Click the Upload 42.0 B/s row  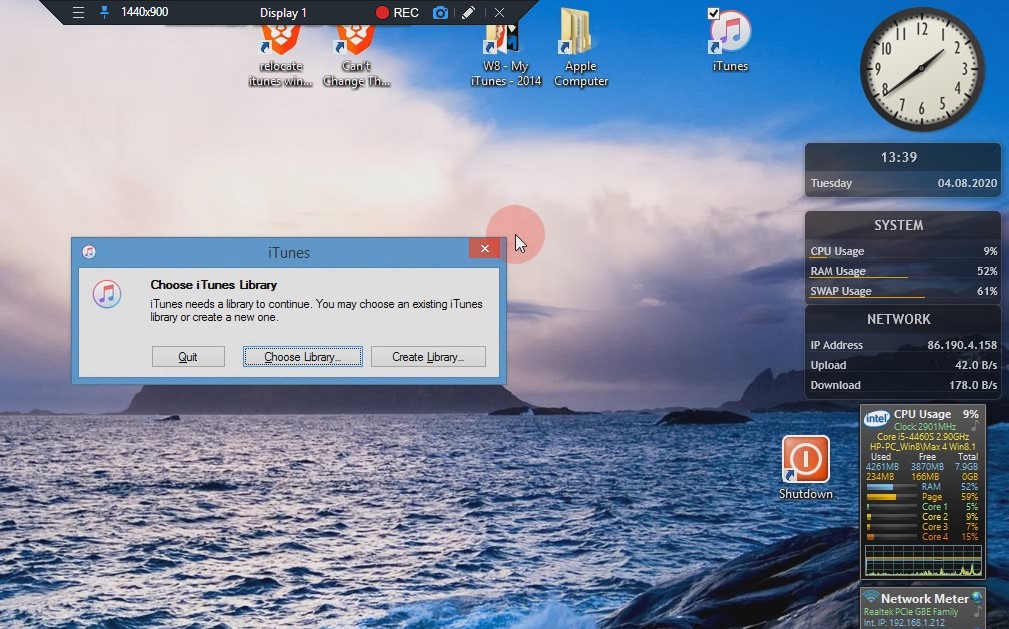903,365
